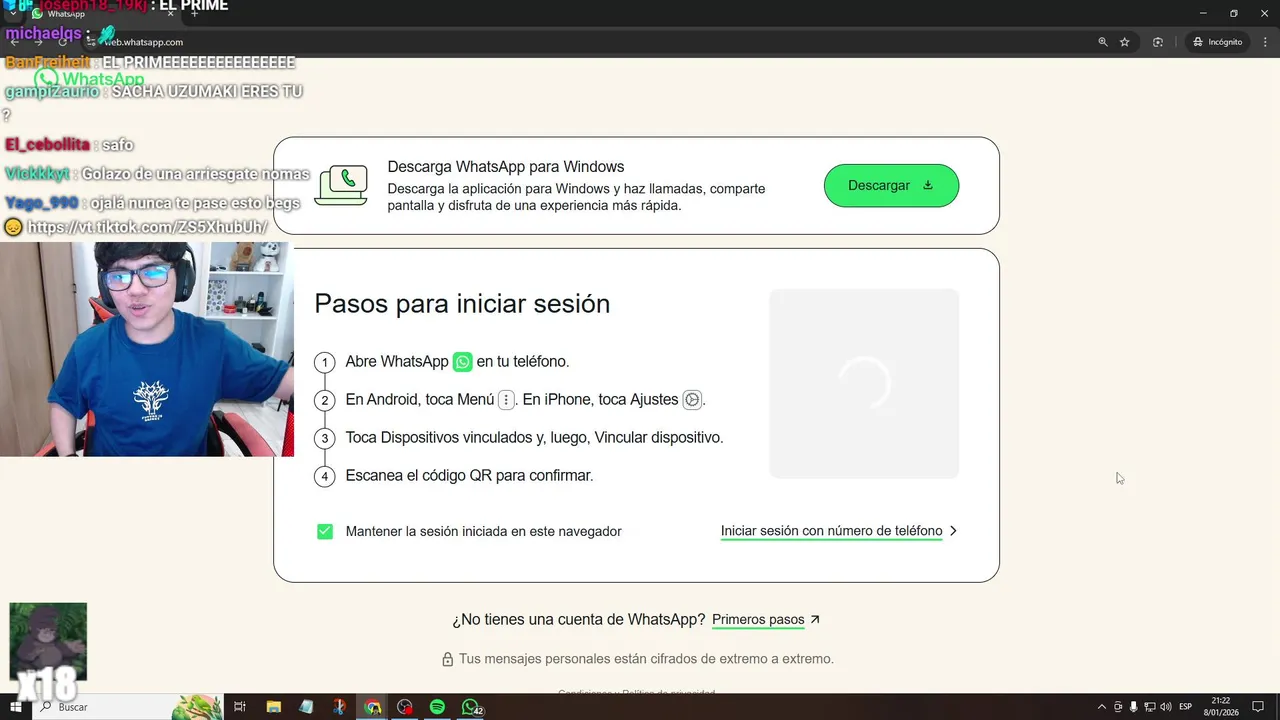Click the WhatsApp green app icon in step 1
This screenshot has height=720, width=1280.
tap(462, 361)
